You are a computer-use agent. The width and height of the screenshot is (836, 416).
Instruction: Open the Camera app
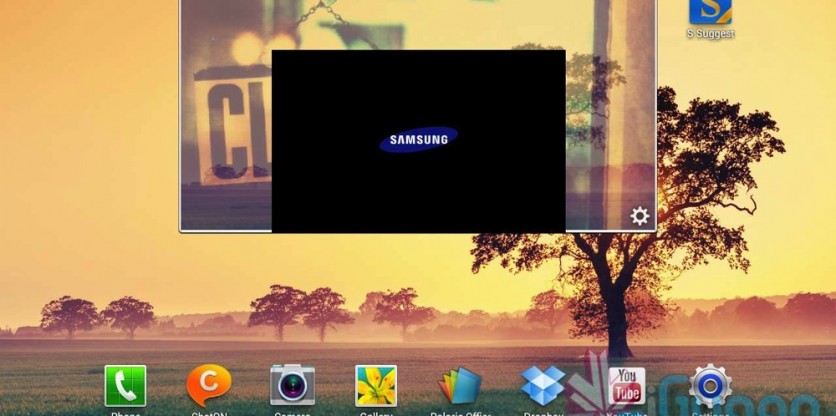[x=292, y=386]
